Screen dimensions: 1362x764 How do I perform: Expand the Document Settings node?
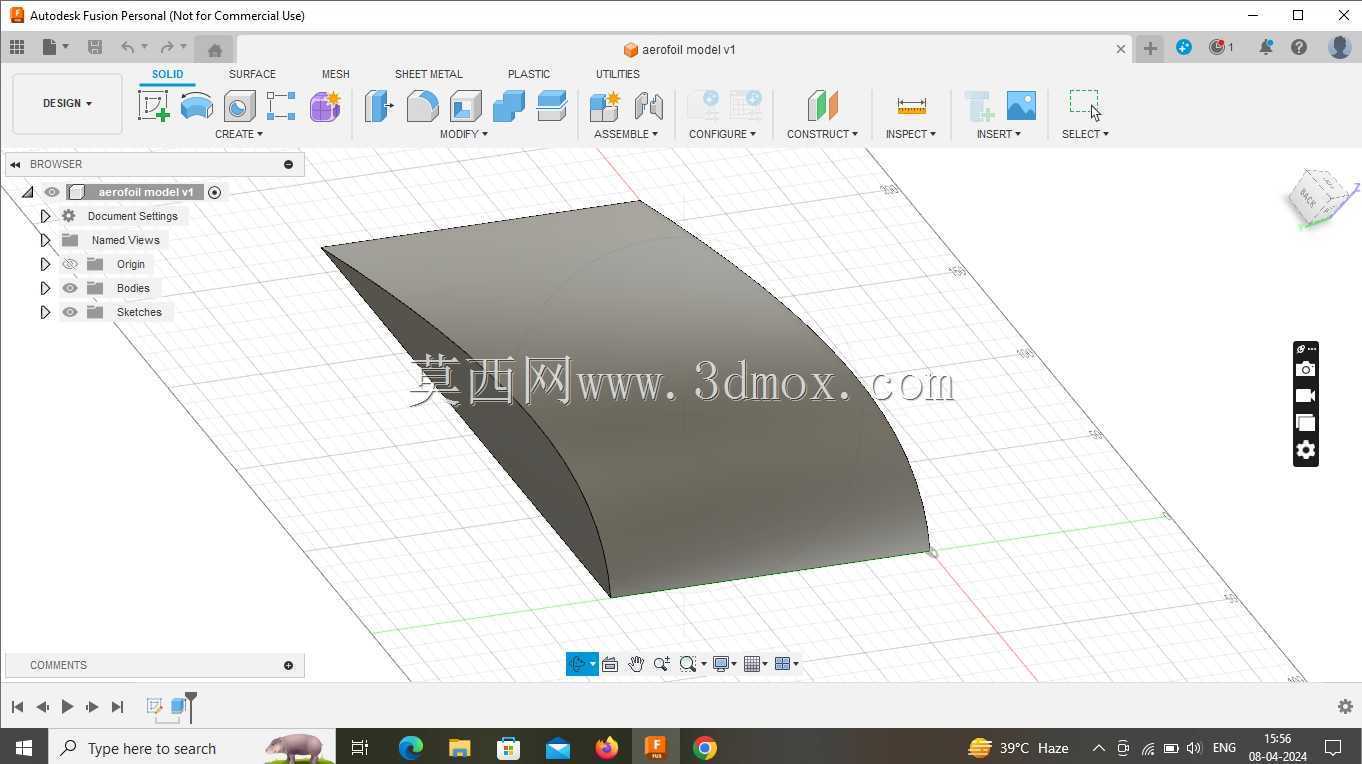tap(45, 216)
